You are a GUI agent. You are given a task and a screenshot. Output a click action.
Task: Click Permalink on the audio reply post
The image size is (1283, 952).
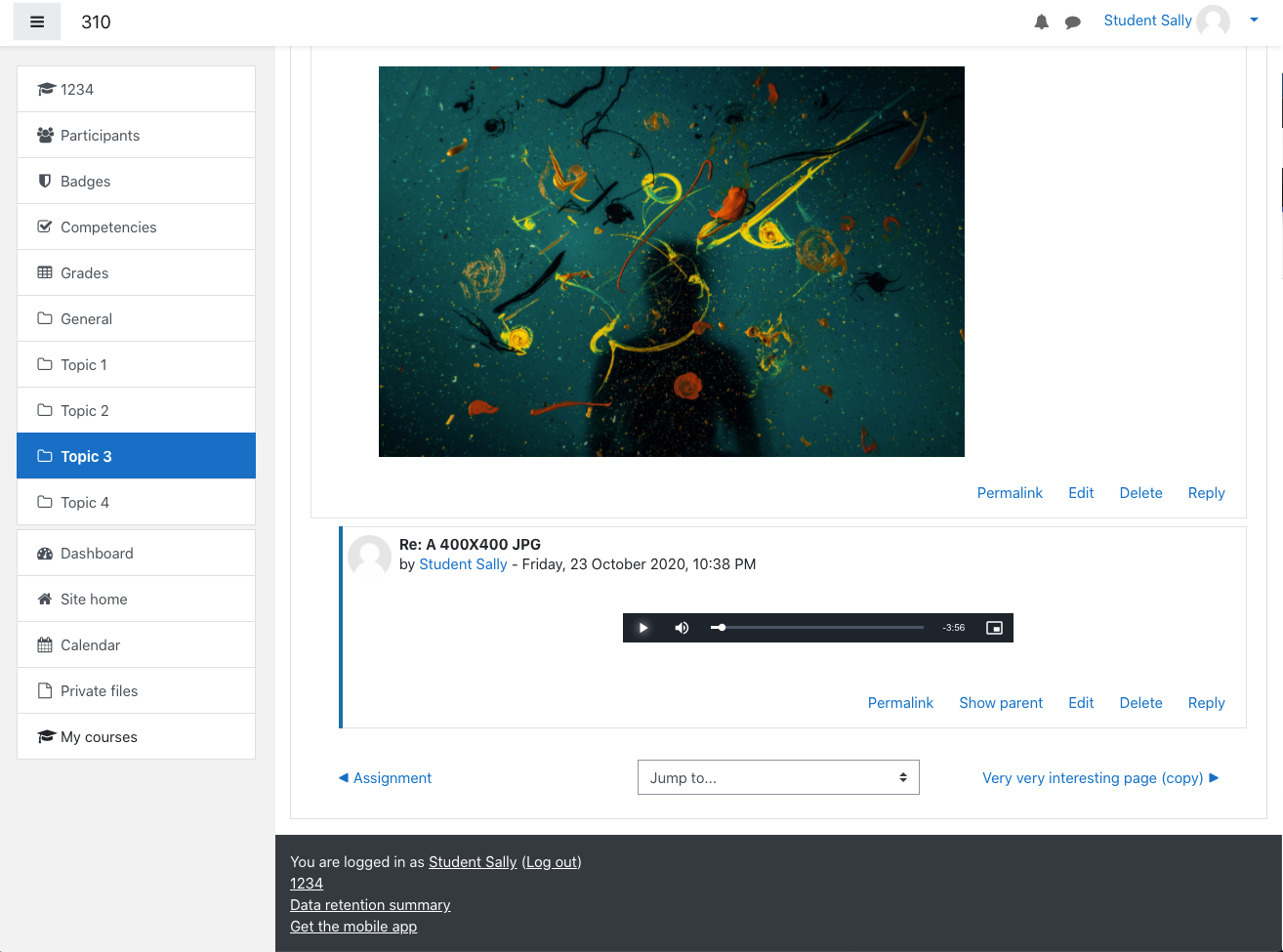coord(900,703)
